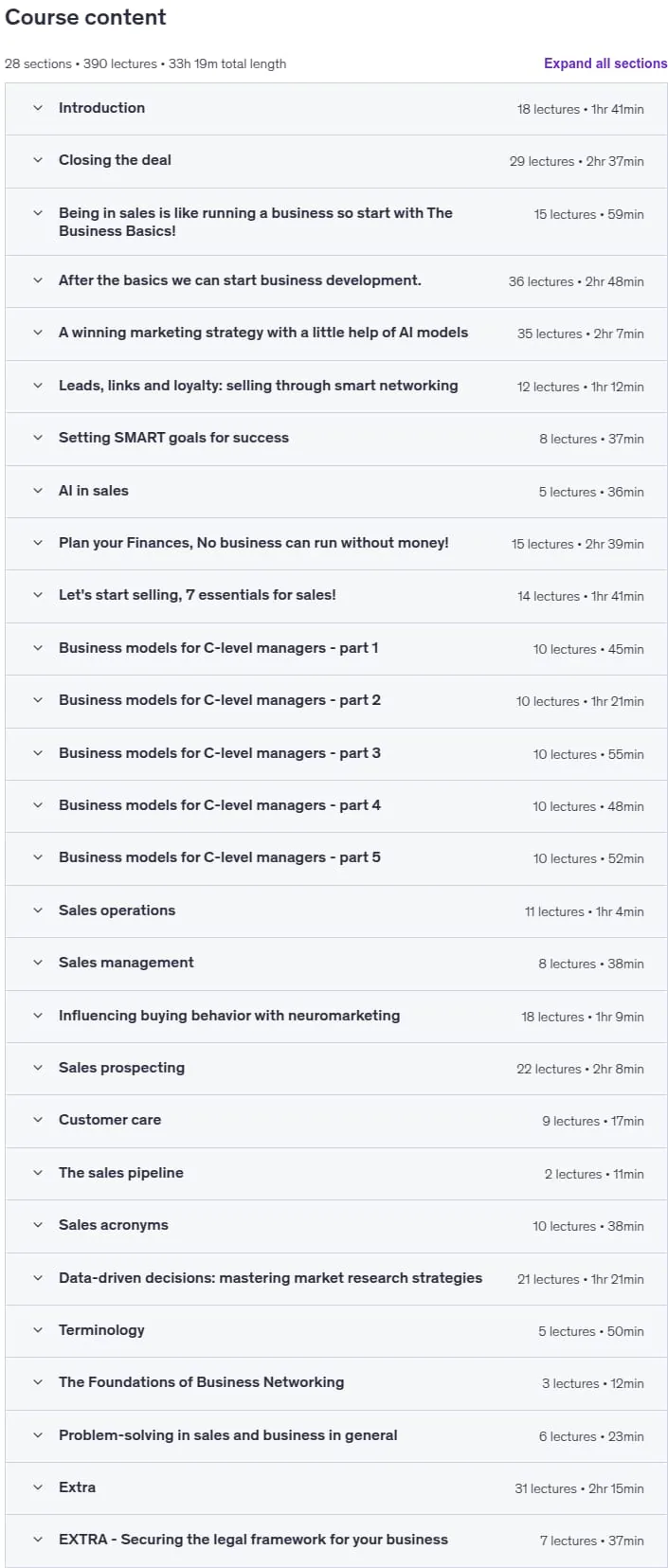Click chevron beside Terminology section
This screenshot has height=1568, width=668.
pos(38,1330)
